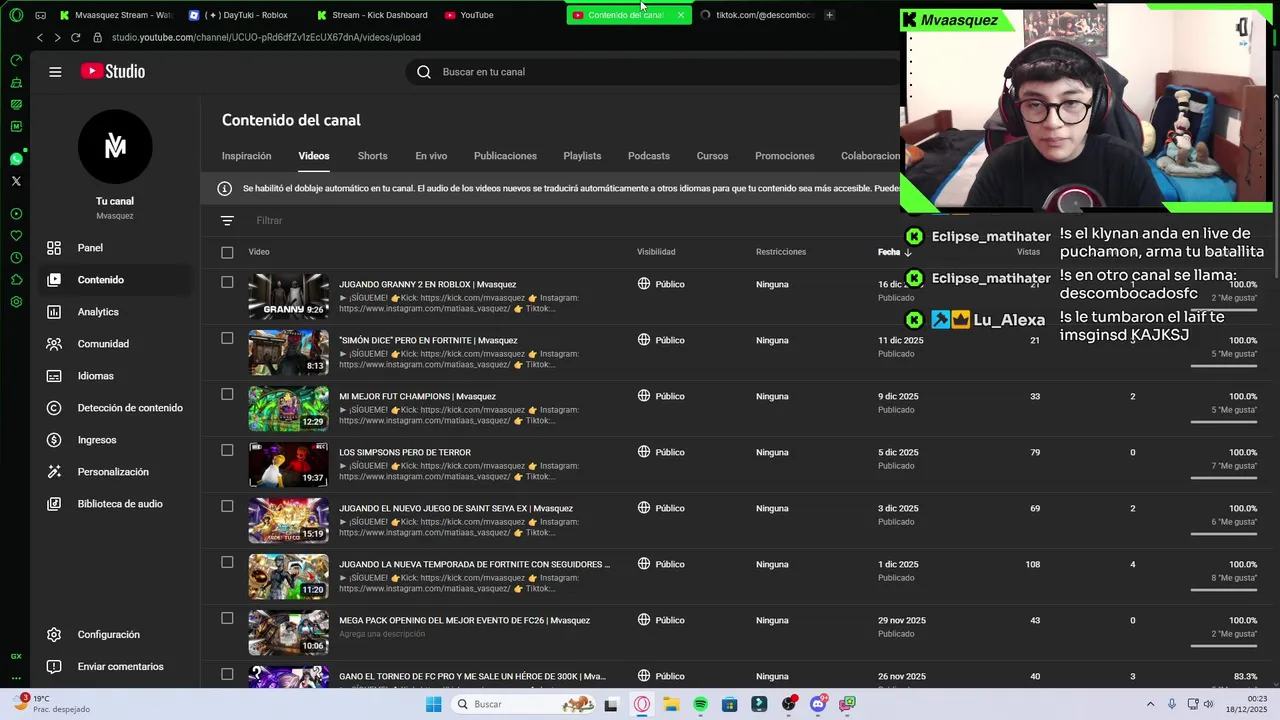The width and height of the screenshot is (1280, 720).
Task: Open Detección de contenido copyright icon
Action: point(54,408)
